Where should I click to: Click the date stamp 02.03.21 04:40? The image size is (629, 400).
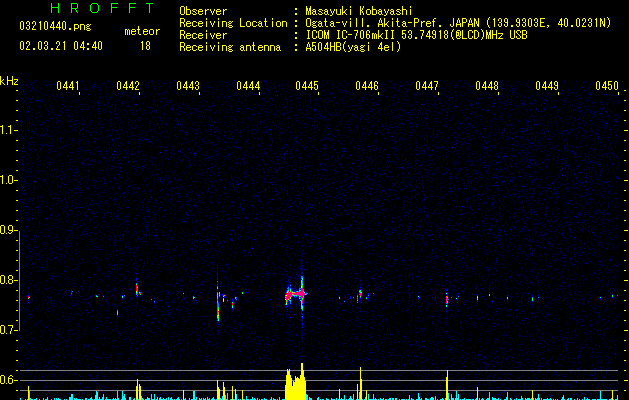tap(61, 46)
